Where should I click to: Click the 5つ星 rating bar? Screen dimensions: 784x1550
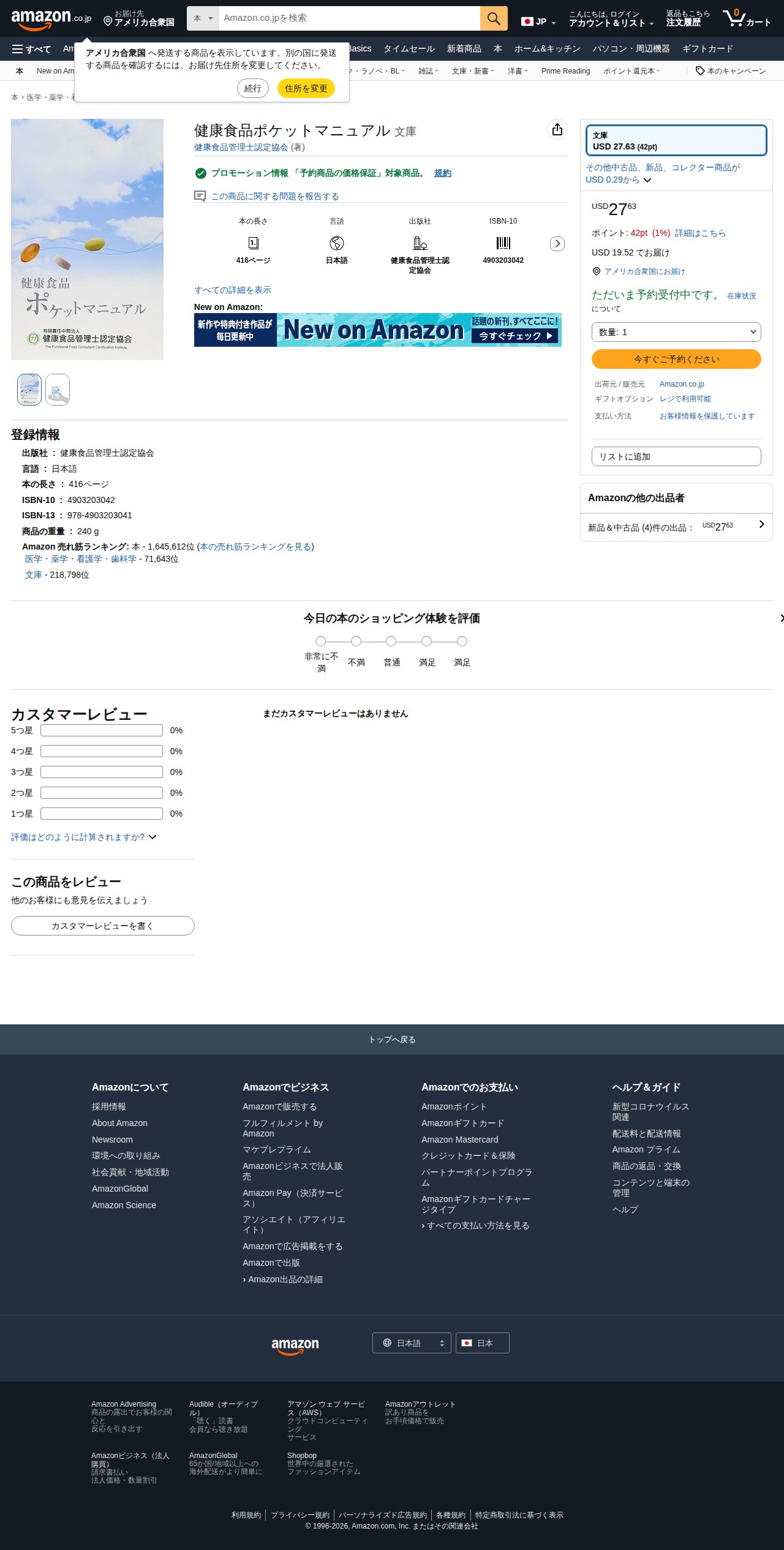click(x=102, y=730)
